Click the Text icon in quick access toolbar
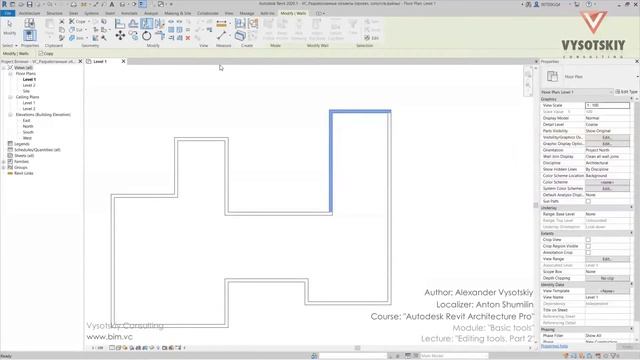 pos(112,4)
